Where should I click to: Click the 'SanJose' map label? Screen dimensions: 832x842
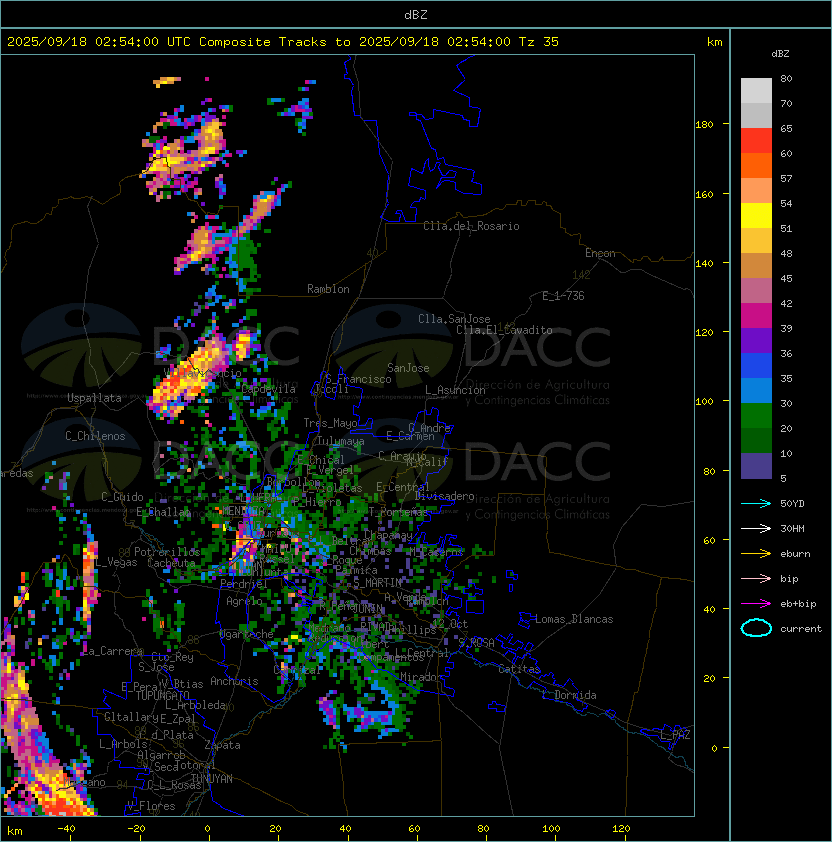coord(408,368)
